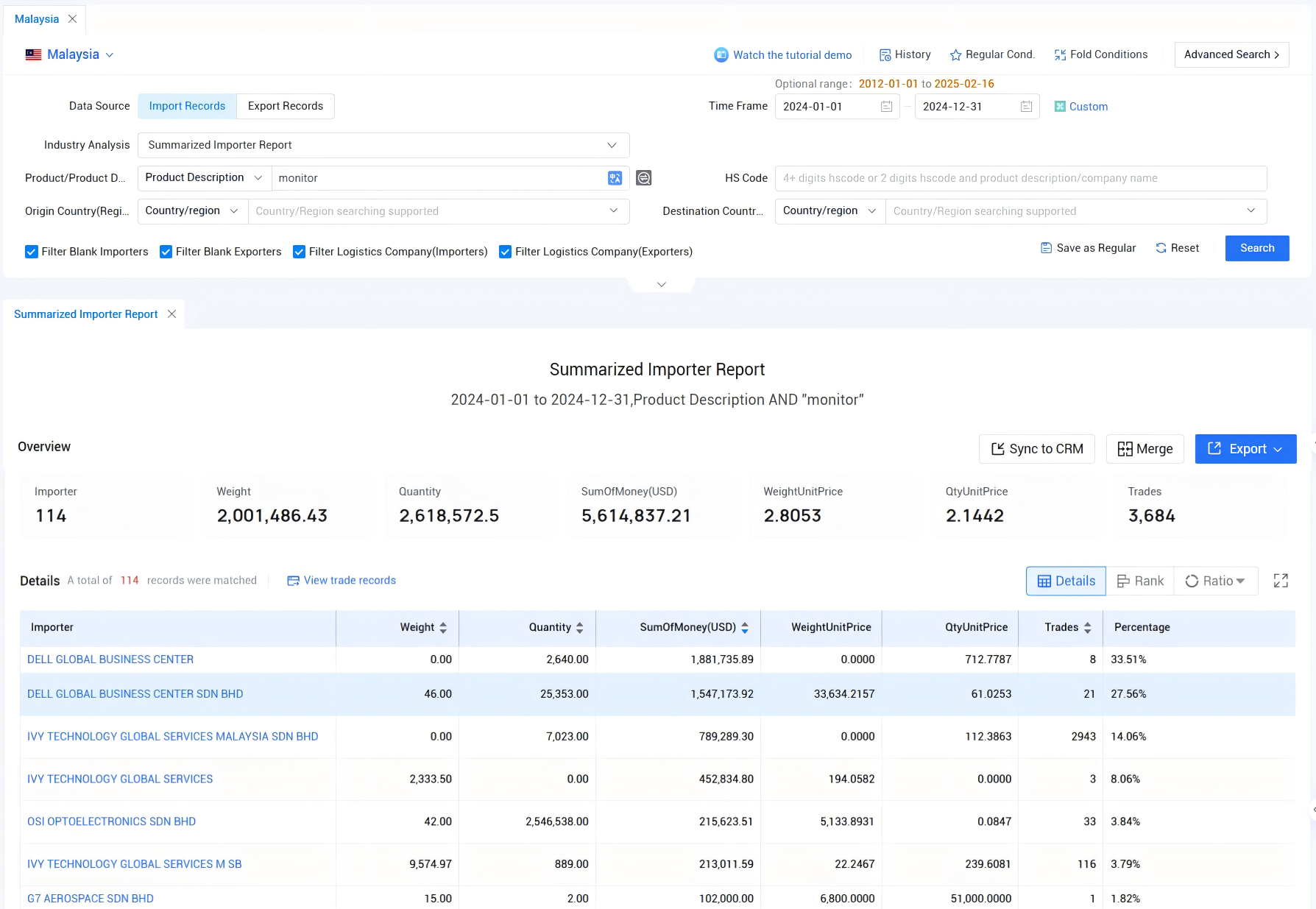Click the translate icon in product description field
Image resolution: width=1316 pixels, height=909 pixels.
click(x=615, y=178)
